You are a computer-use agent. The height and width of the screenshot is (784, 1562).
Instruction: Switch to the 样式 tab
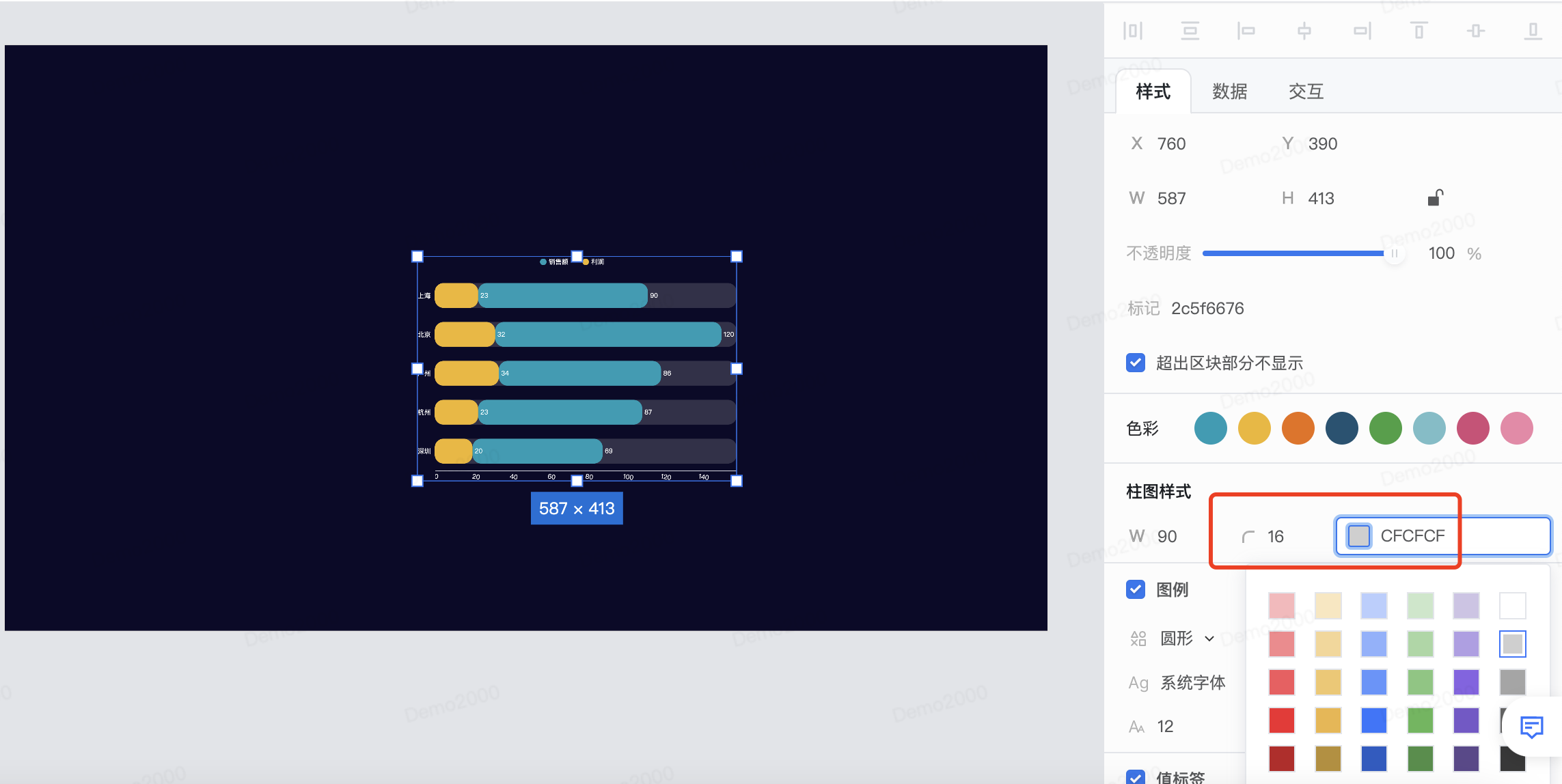pos(1153,92)
